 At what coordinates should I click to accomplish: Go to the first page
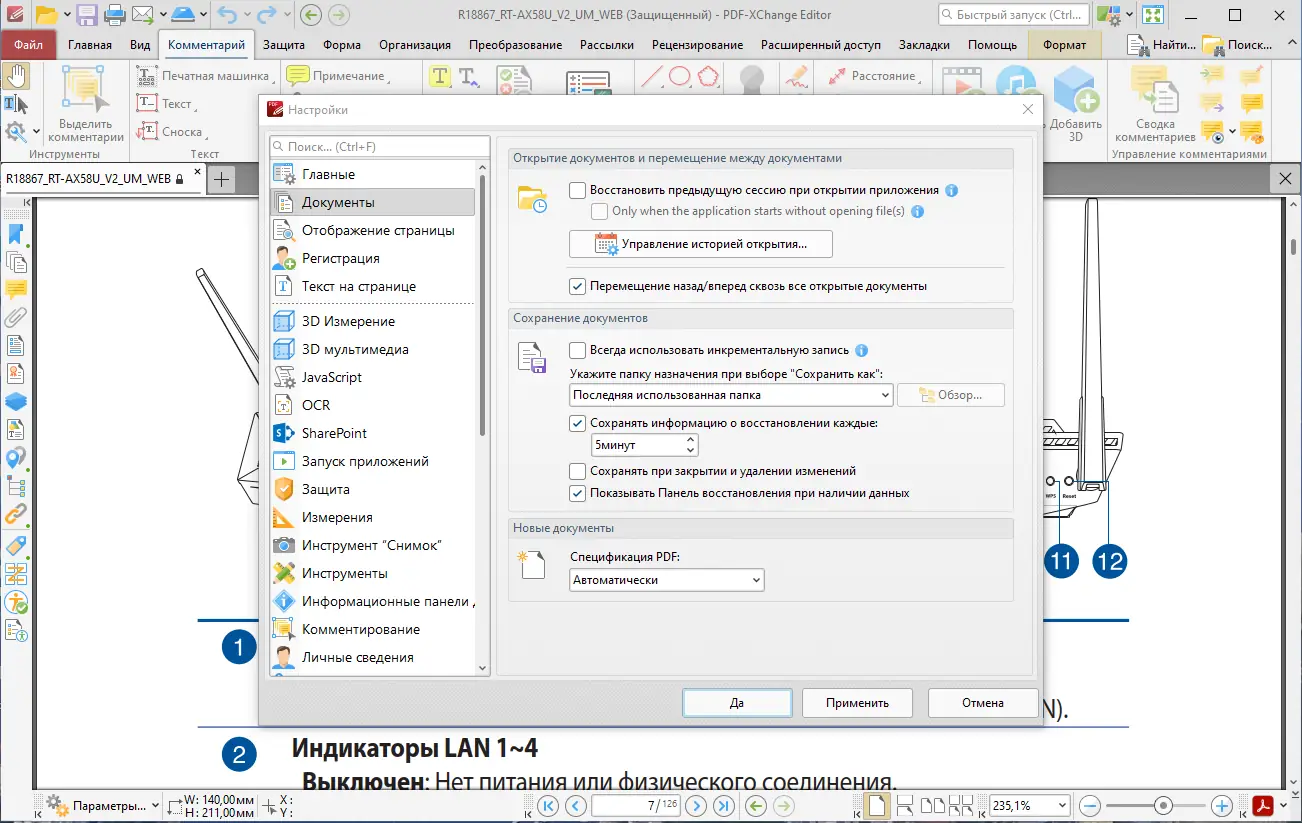click(547, 805)
